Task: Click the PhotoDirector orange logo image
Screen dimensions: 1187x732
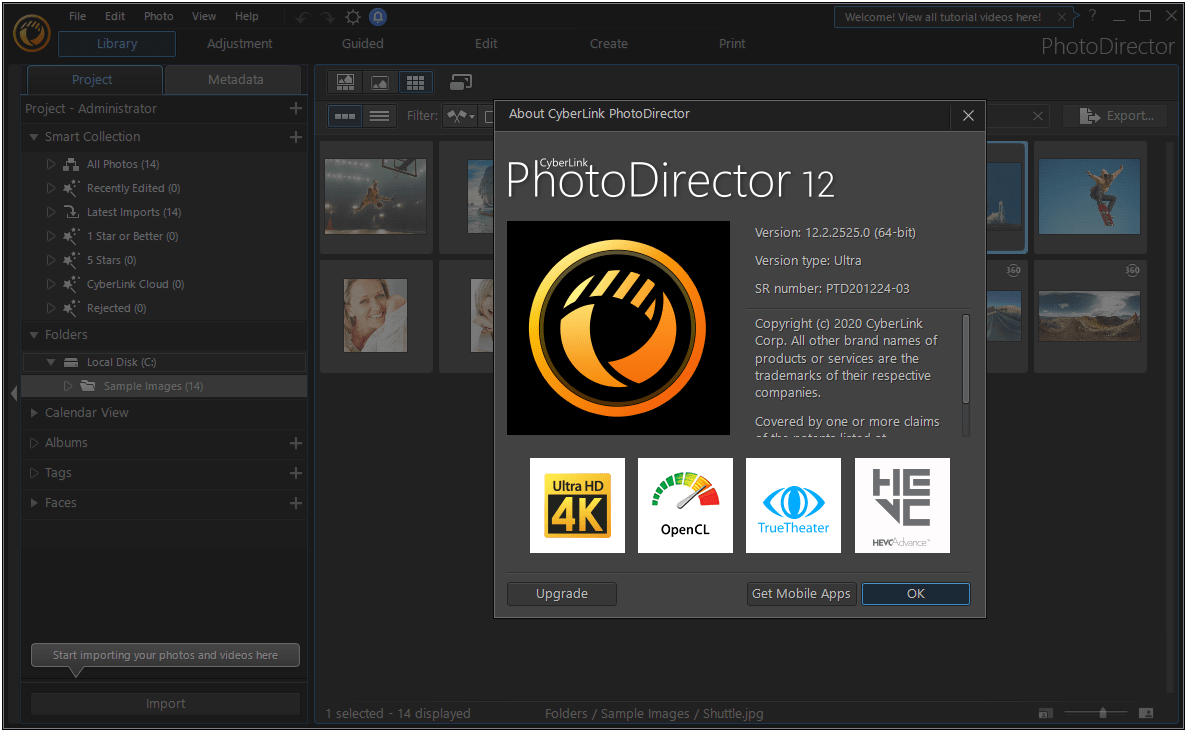Action: click(x=618, y=328)
